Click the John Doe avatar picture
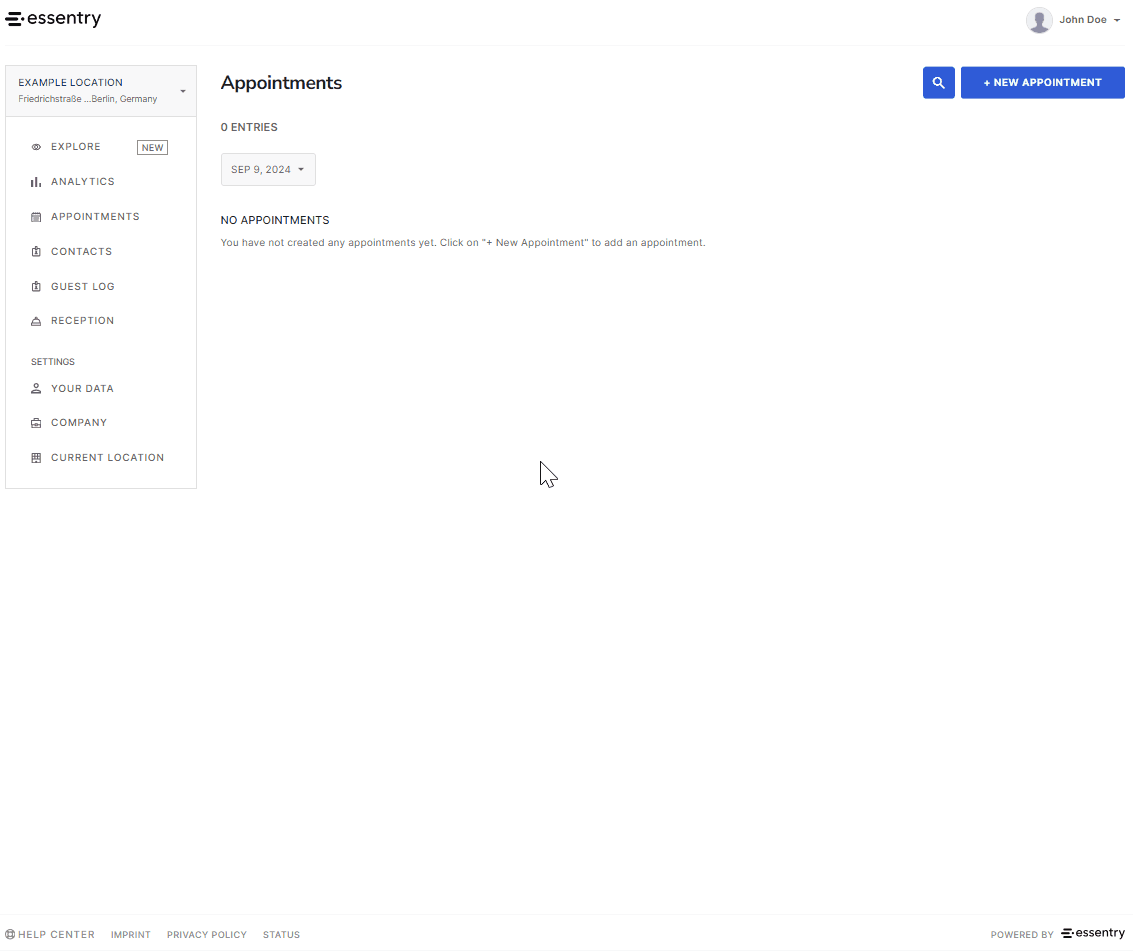The width and height of the screenshot is (1133, 951). click(x=1038, y=20)
